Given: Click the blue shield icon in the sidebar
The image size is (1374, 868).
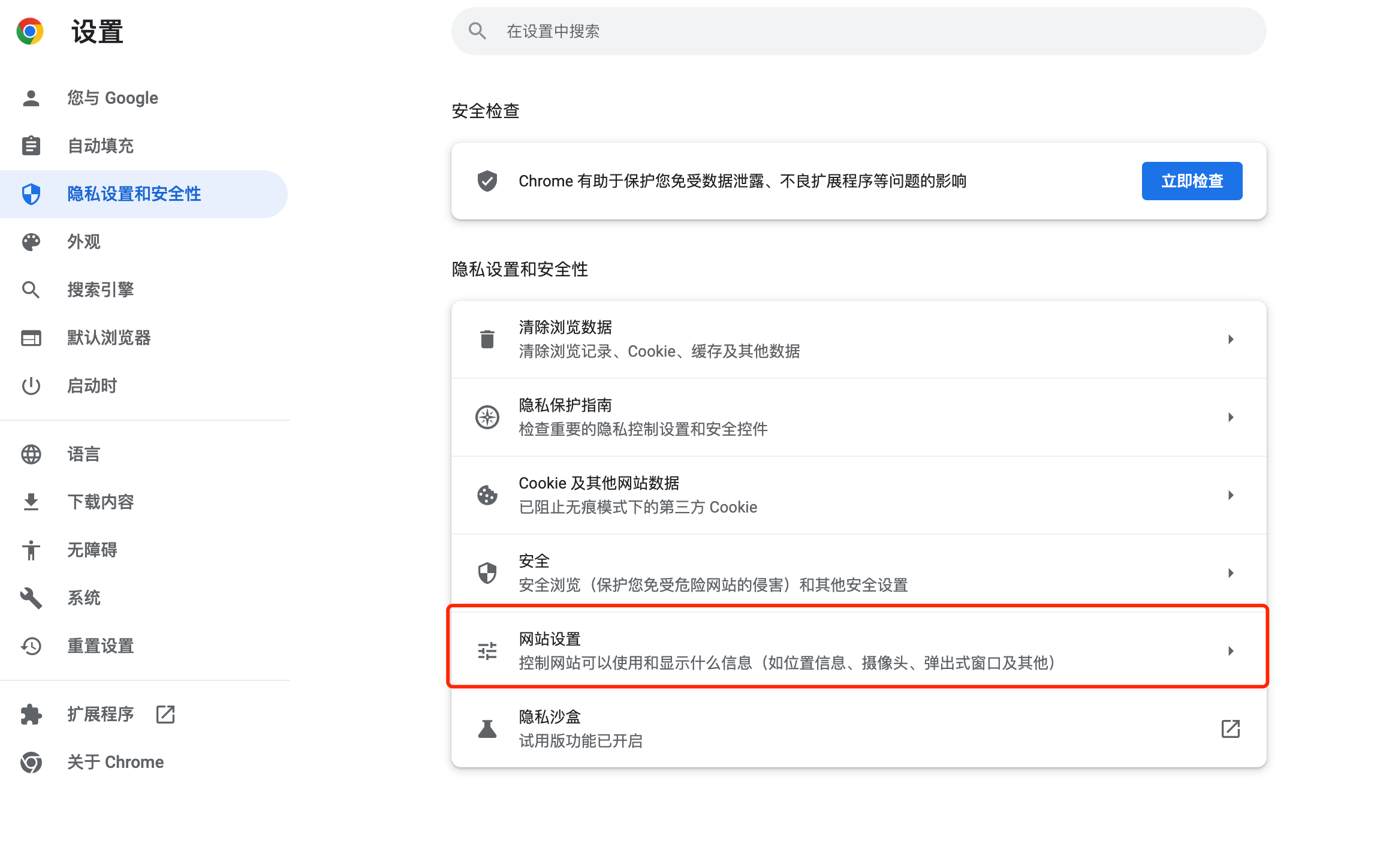Looking at the screenshot, I should [31, 194].
